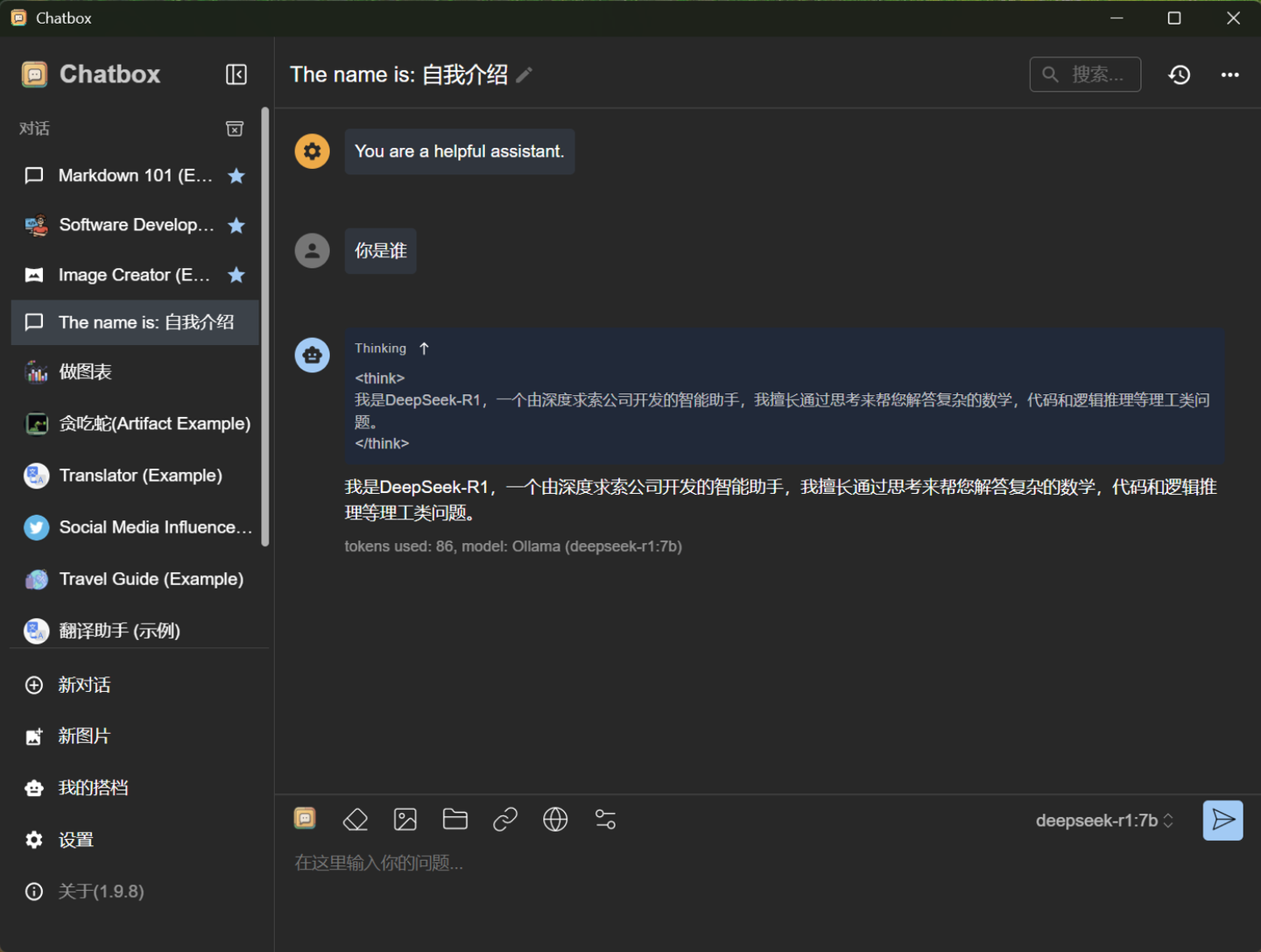Collapse the conversation sidebar
Viewport: 1261px width, 952px height.
coord(236,74)
